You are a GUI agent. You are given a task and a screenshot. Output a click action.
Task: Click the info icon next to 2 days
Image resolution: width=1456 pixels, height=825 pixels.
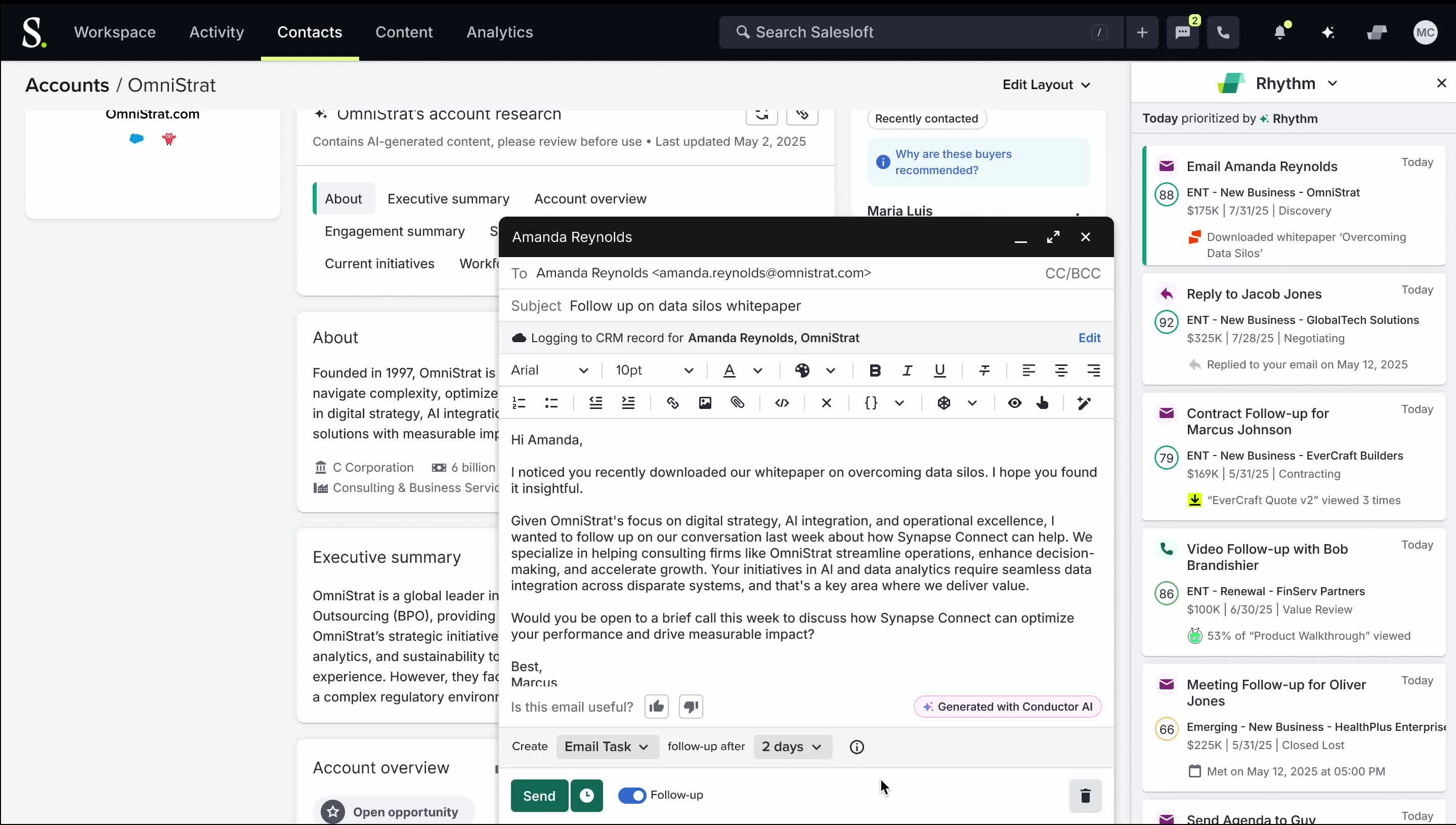coord(857,747)
